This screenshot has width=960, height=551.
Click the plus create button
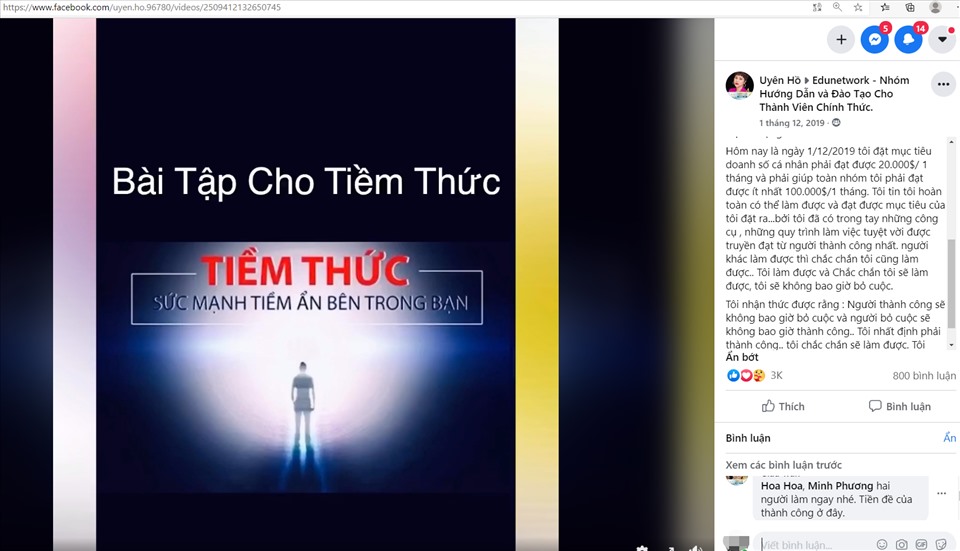point(841,40)
